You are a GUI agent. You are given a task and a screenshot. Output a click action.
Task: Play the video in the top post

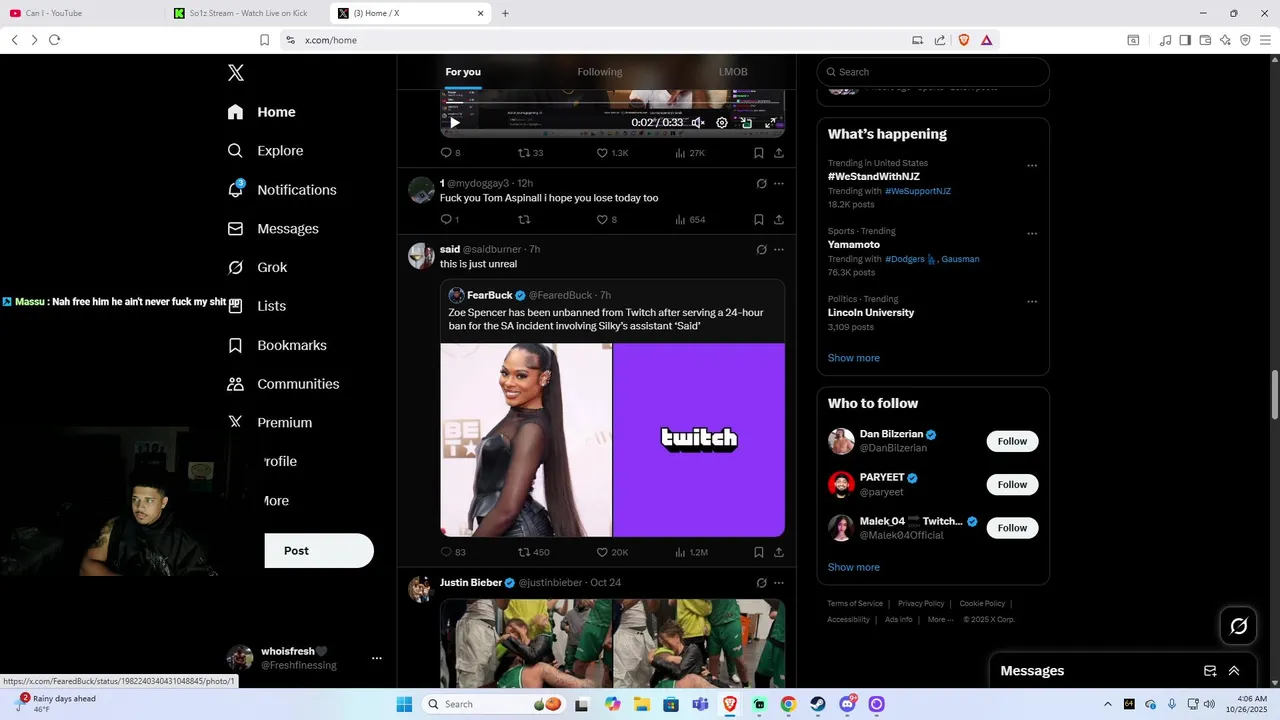tap(455, 123)
